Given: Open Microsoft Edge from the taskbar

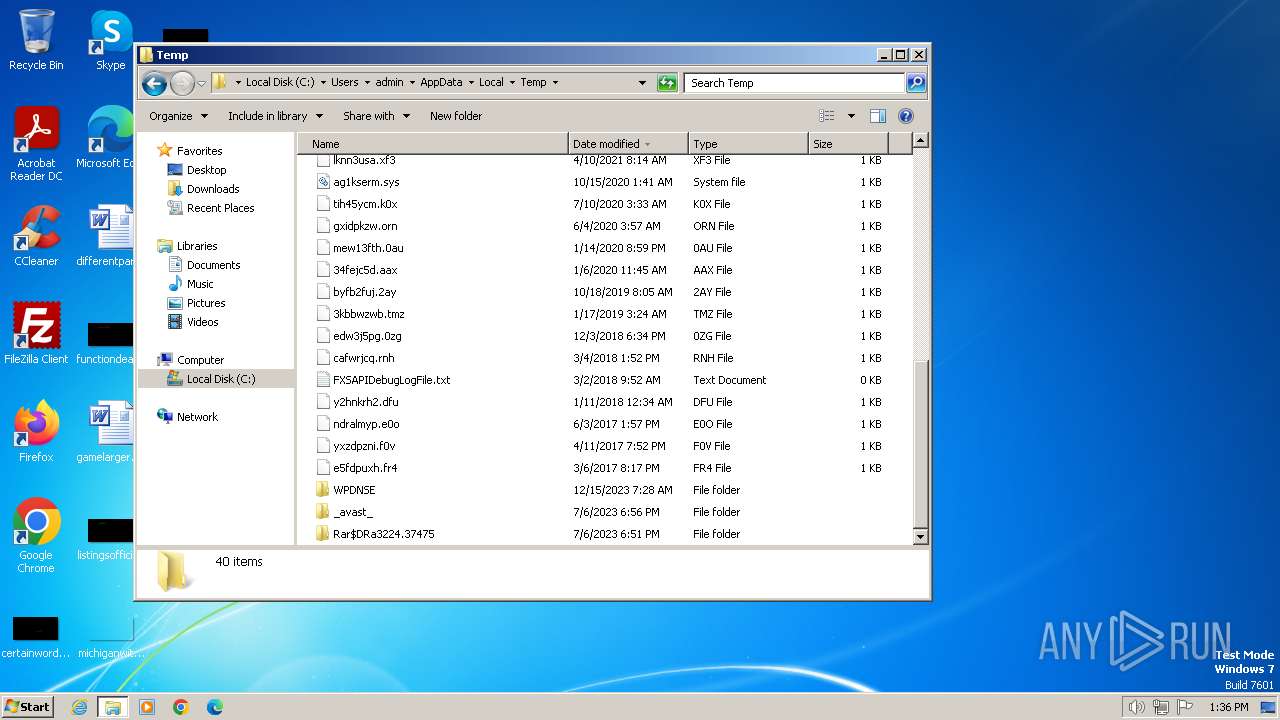Looking at the screenshot, I should [215, 707].
